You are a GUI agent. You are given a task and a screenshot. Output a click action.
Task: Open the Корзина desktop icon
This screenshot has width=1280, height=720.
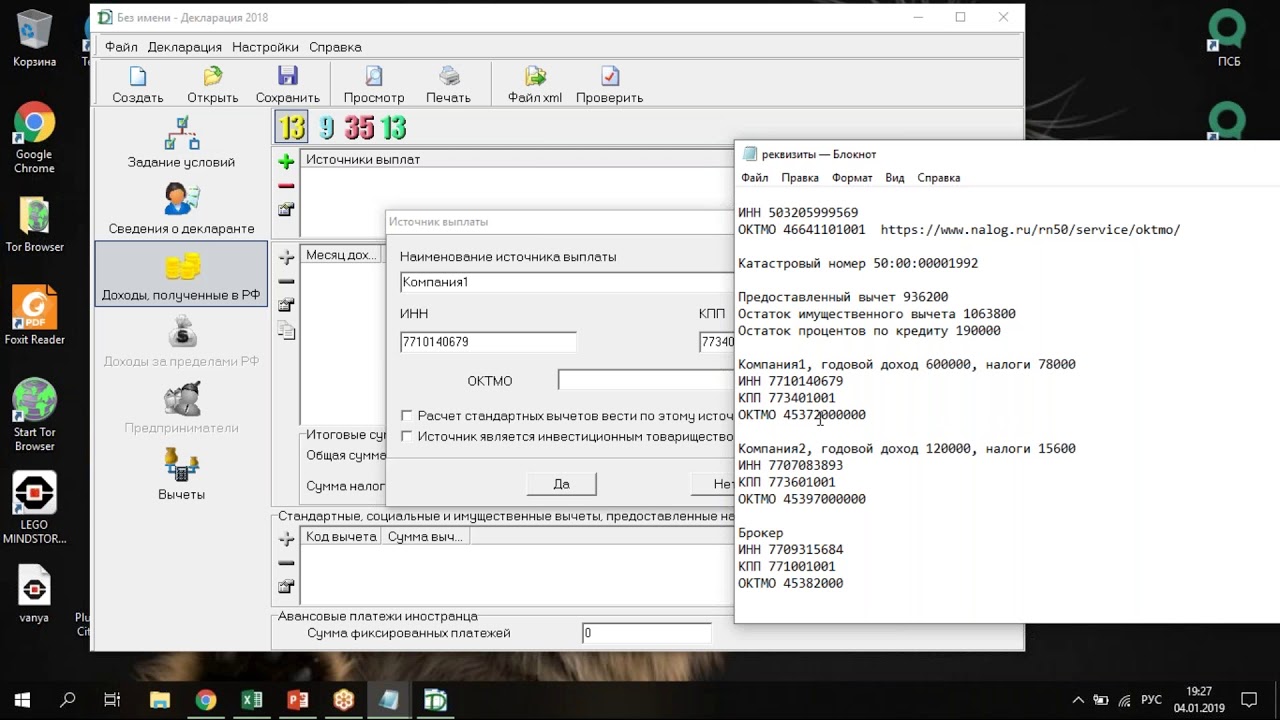coord(34,40)
